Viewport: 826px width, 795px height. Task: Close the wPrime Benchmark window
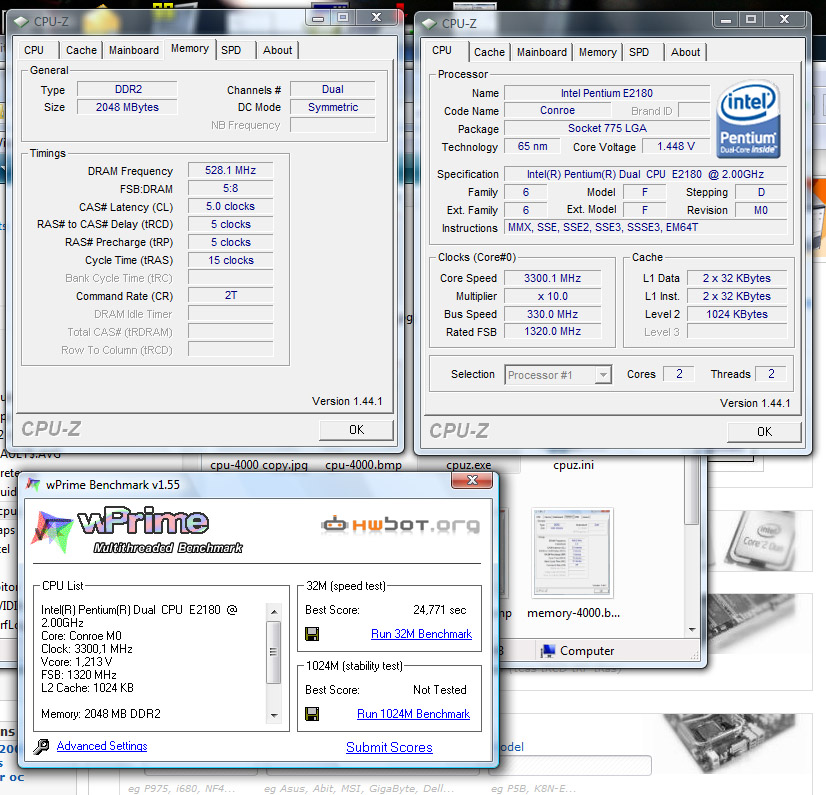(x=472, y=480)
